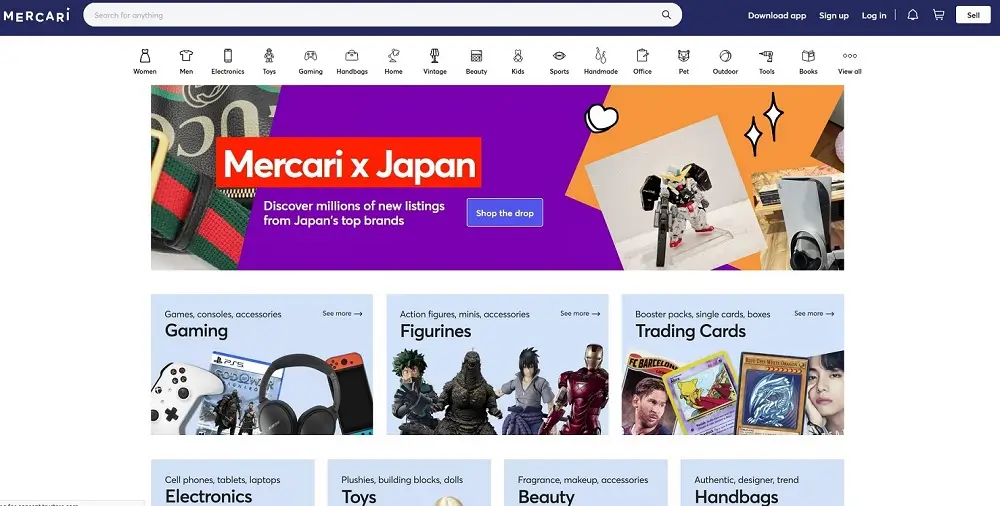
Task: Open the Kids category teddy bear icon
Action: [518, 56]
